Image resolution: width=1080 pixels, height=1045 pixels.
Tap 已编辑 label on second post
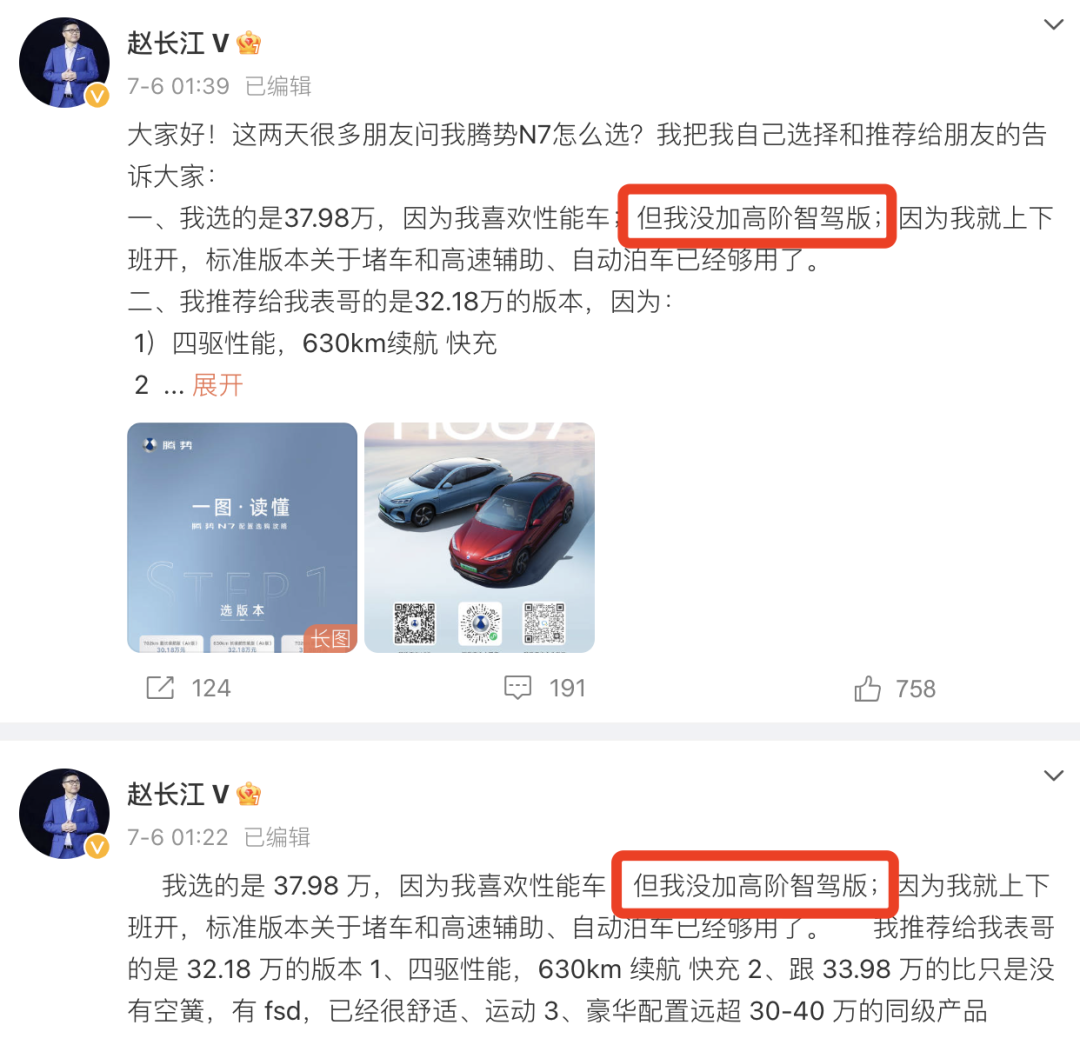click(278, 837)
